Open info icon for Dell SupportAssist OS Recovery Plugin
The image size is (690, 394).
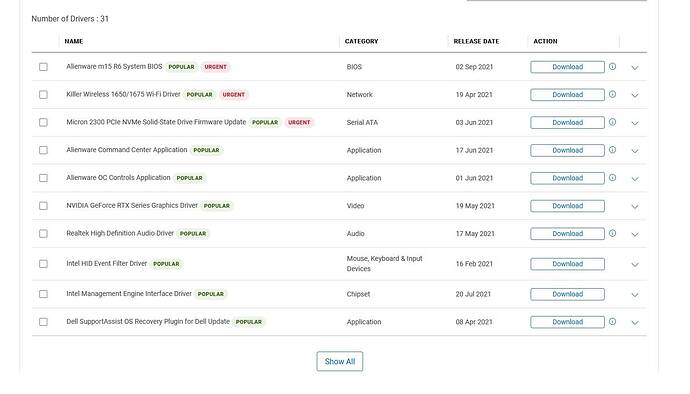pyautogui.click(x=612, y=321)
